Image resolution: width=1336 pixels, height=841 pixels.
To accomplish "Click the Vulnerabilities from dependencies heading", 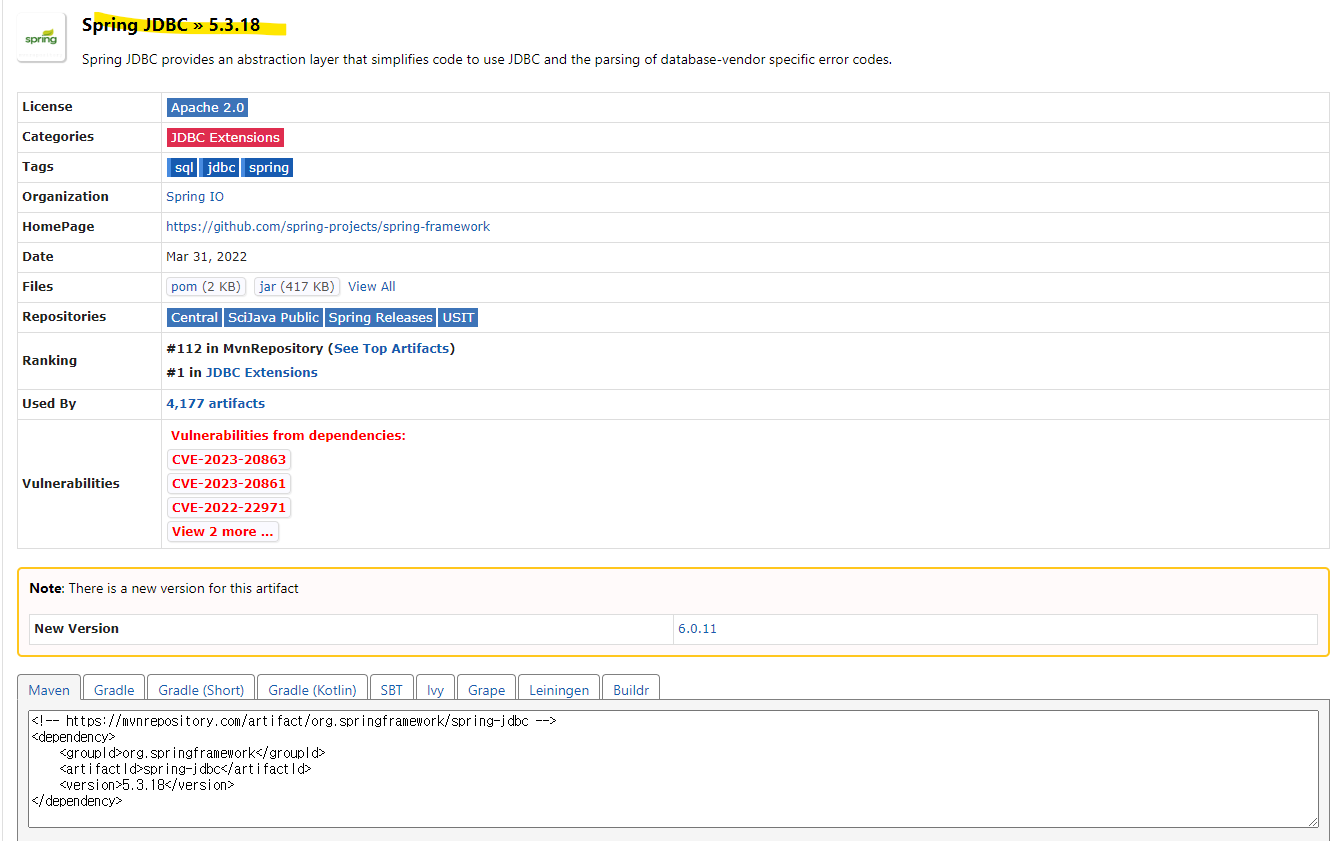I will 288,436.
